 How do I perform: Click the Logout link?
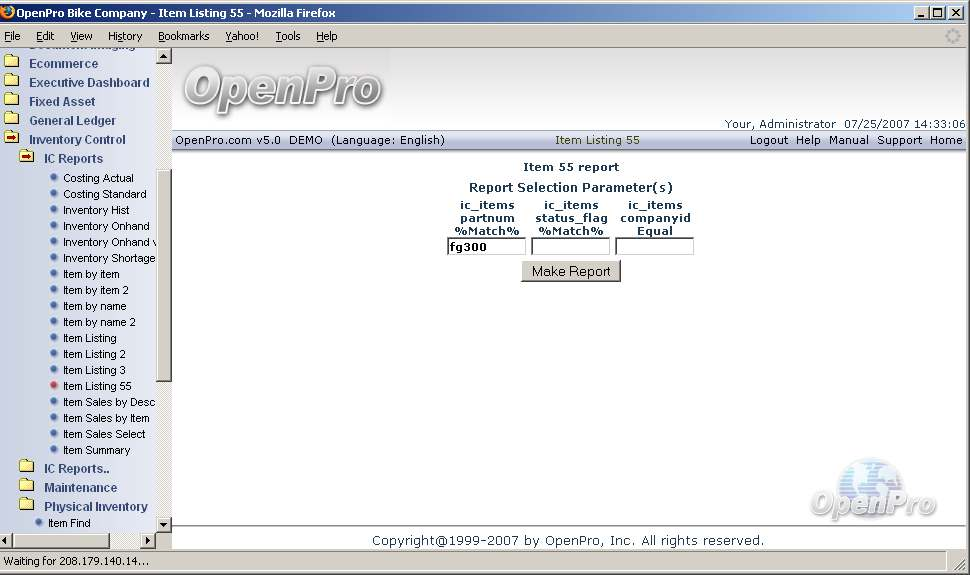click(x=768, y=140)
